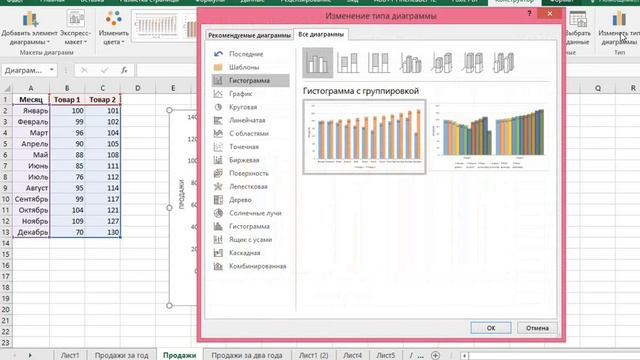The width and height of the screenshot is (640, 360).
Task: Select cell with value 130
Action: (102, 232)
